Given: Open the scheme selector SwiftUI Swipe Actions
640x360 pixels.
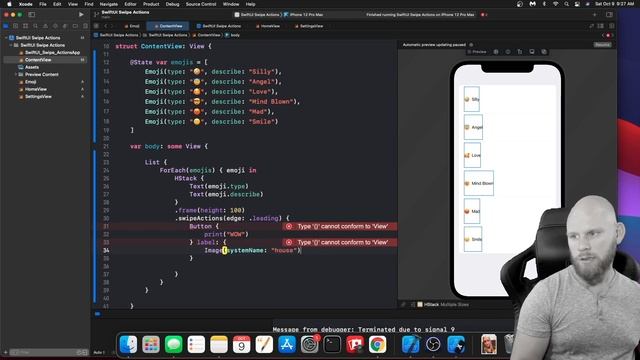Looking at the screenshot, I should 257,14.
